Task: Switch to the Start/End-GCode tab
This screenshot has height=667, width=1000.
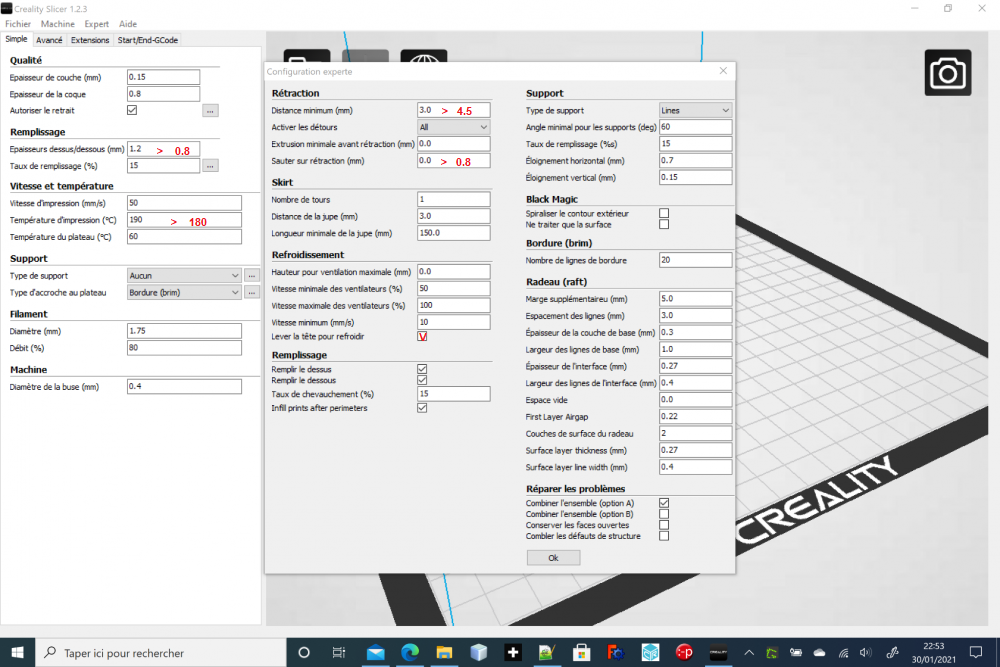Action: (x=147, y=40)
